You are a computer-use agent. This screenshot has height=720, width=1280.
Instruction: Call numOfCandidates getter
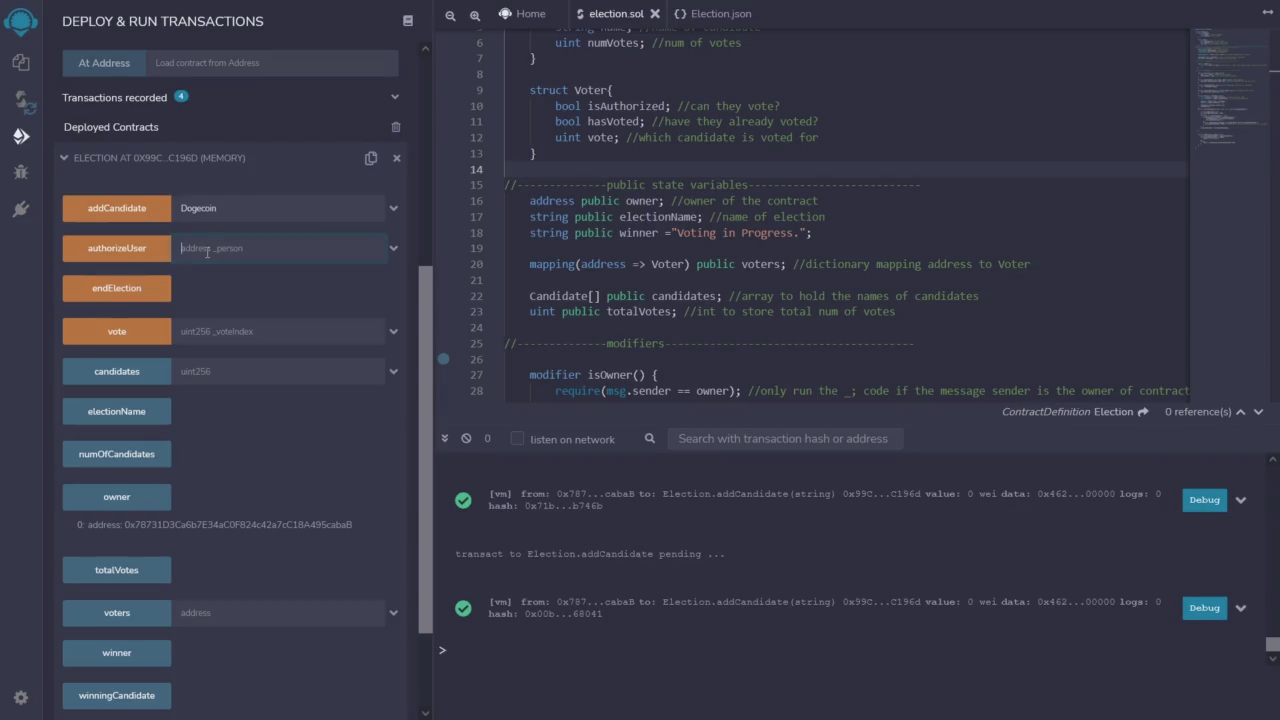coord(117,454)
